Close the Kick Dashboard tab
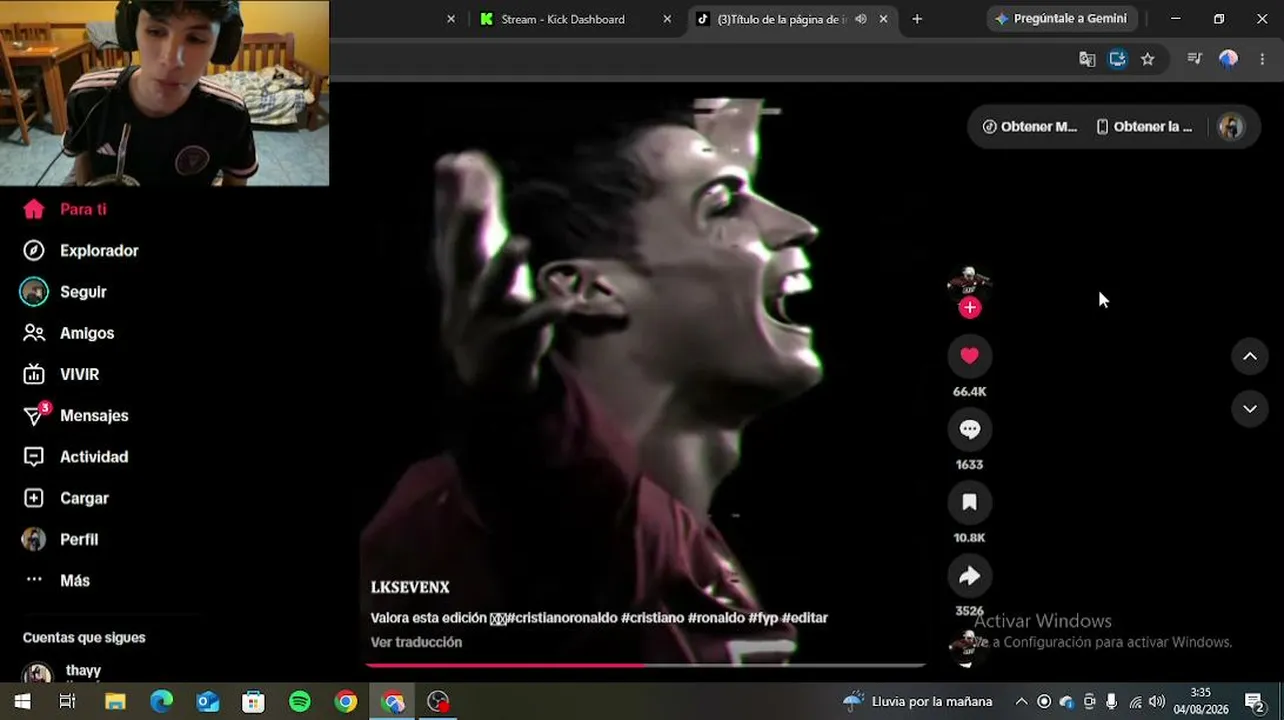This screenshot has height=720, width=1284. 668,19
